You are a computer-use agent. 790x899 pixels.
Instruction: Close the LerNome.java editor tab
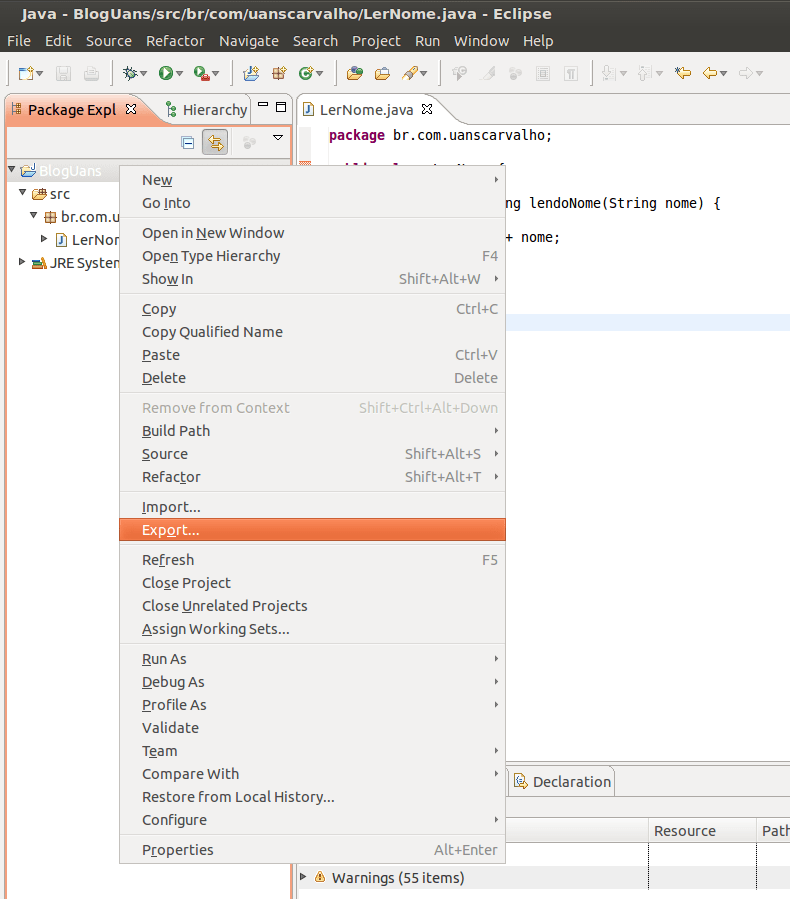click(x=427, y=109)
